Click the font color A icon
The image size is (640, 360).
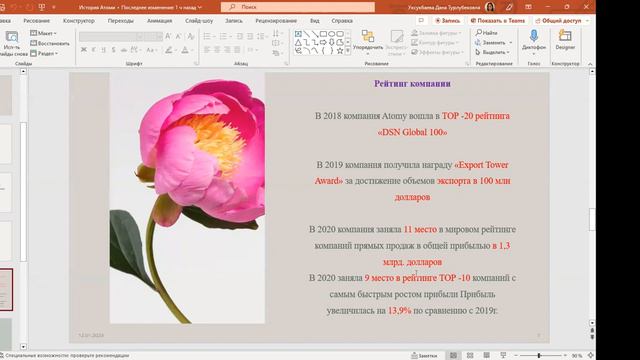tap(184, 50)
